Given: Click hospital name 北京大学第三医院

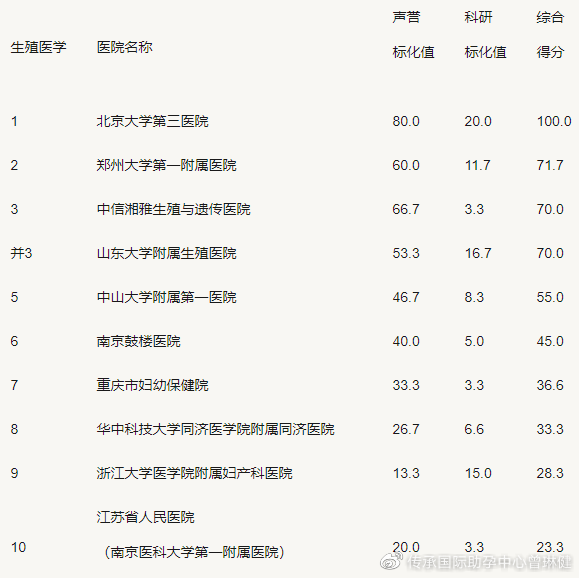Looking at the screenshot, I should pyautogui.click(x=153, y=121).
